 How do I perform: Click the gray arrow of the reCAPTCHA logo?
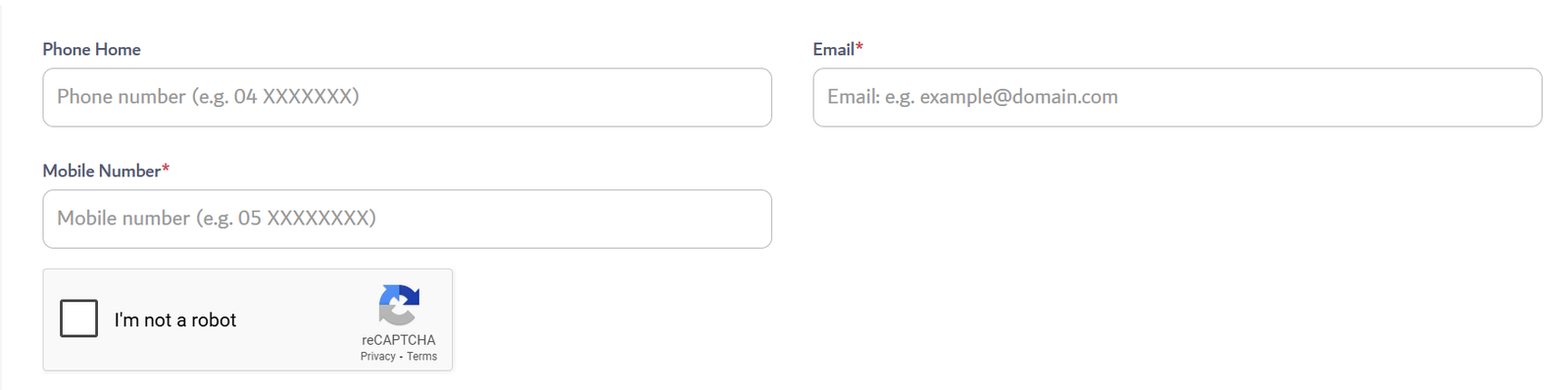393,313
